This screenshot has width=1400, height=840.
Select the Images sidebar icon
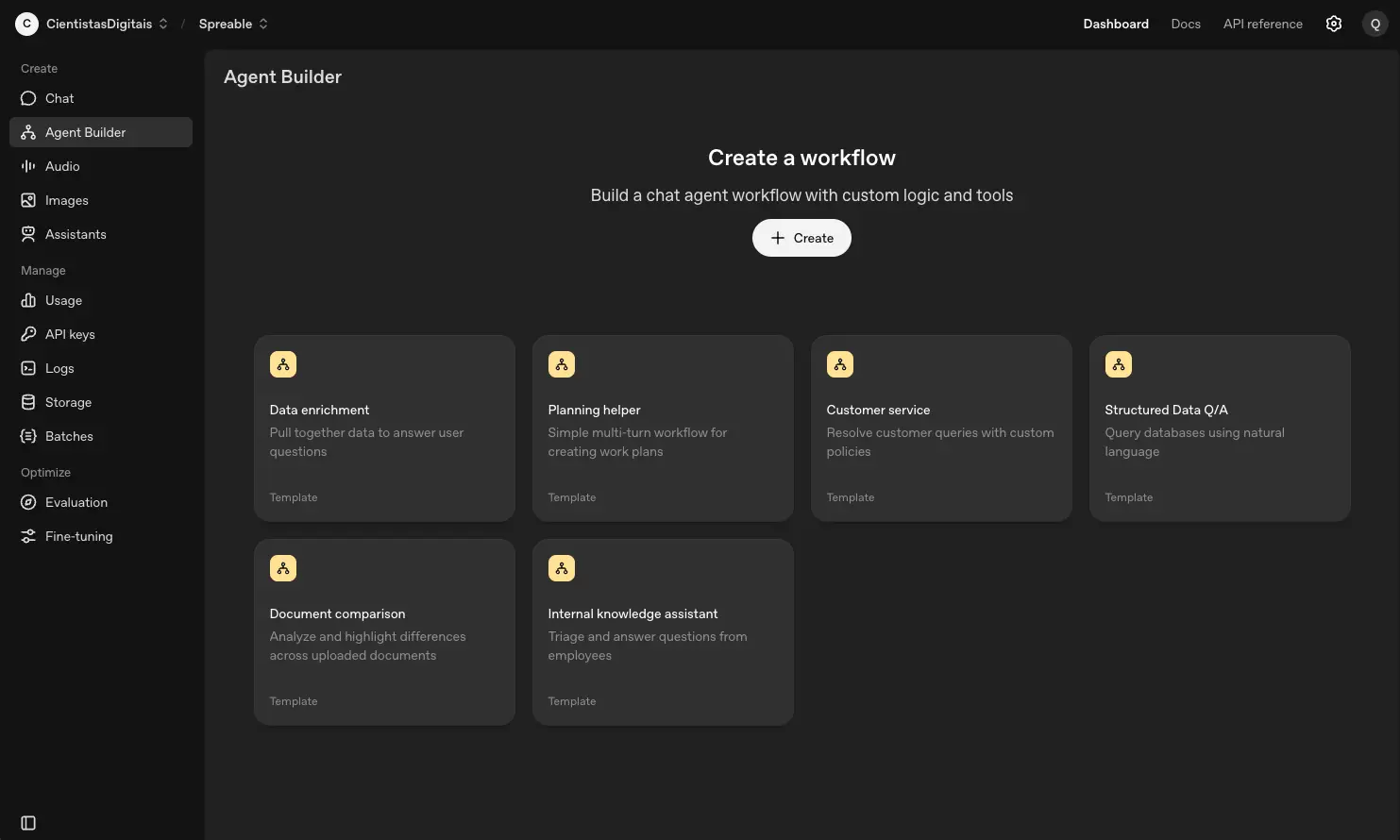point(29,200)
